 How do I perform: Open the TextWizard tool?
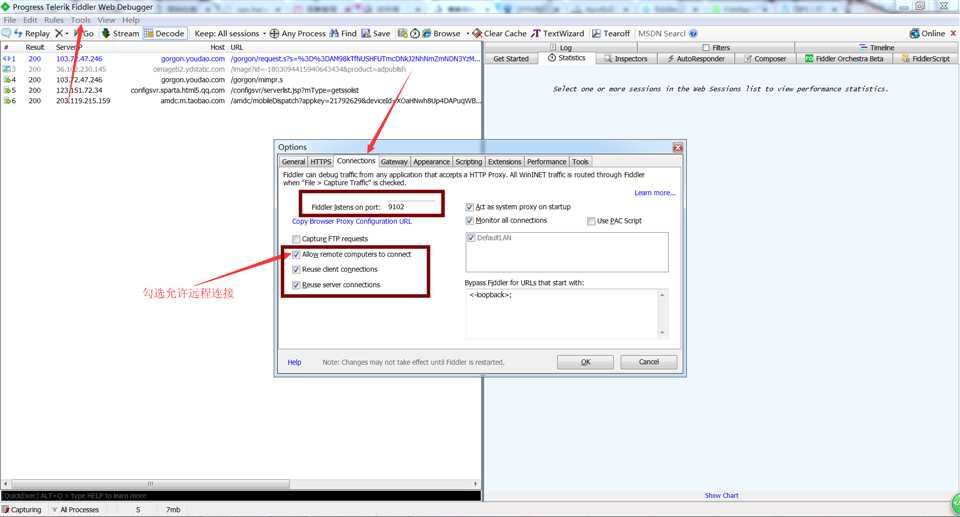tap(558, 33)
